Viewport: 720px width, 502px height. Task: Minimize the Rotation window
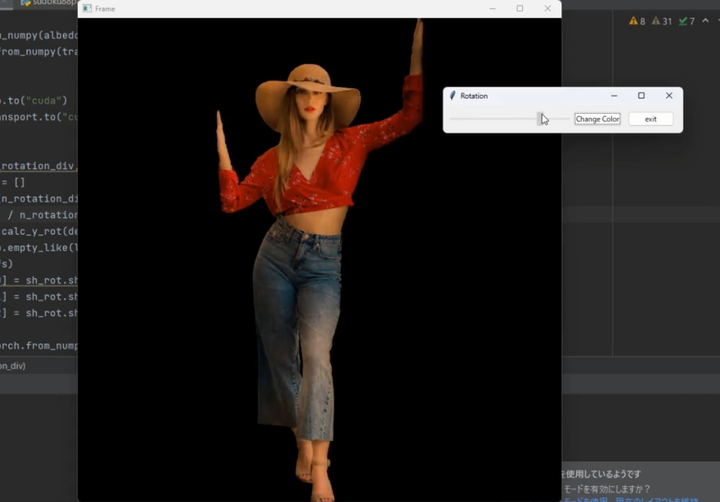coord(614,96)
